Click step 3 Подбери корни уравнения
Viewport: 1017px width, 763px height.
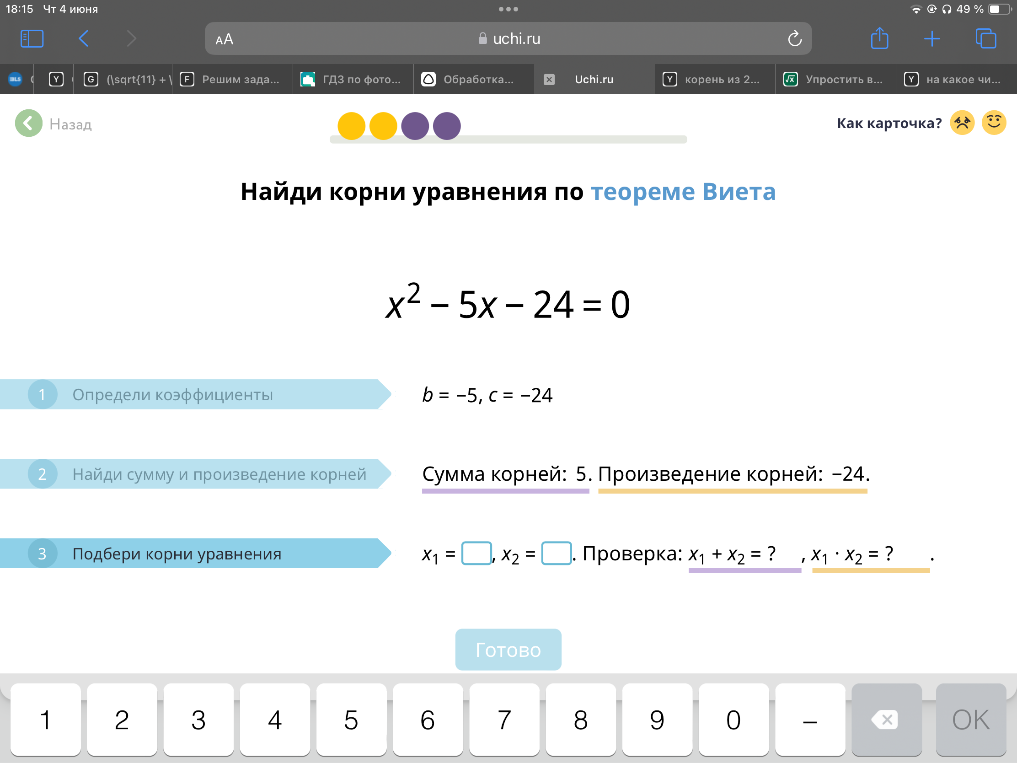point(195,553)
